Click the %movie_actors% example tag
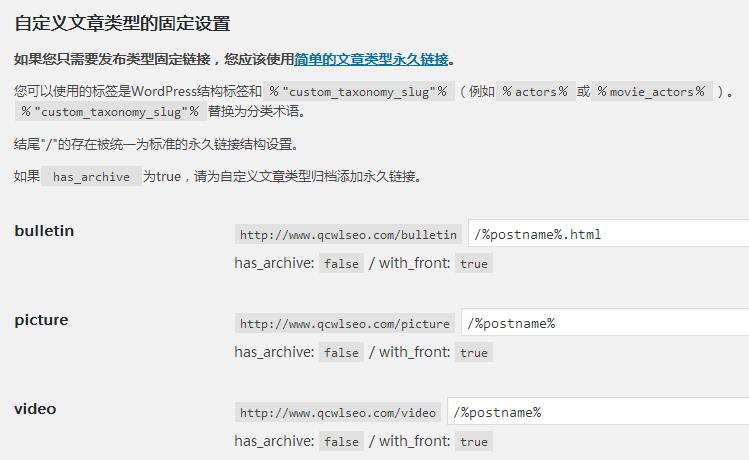The width and height of the screenshot is (749, 460). (652, 91)
